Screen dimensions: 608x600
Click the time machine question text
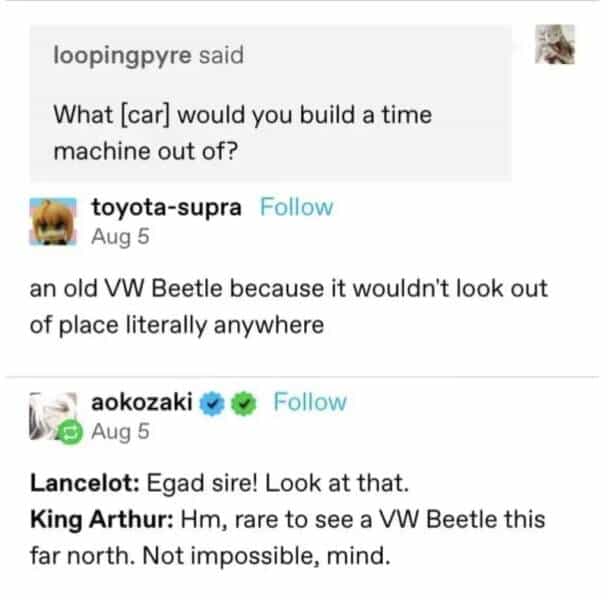(x=242, y=131)
